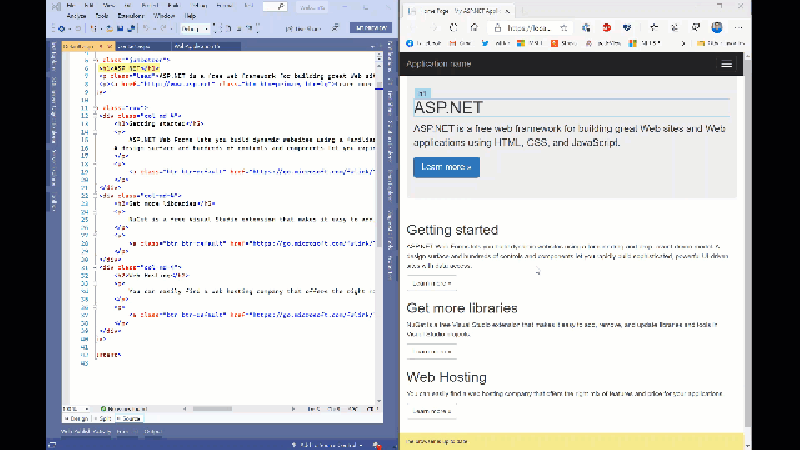
Task: Click the browser profile avatar
Action: tap(717, 28)
